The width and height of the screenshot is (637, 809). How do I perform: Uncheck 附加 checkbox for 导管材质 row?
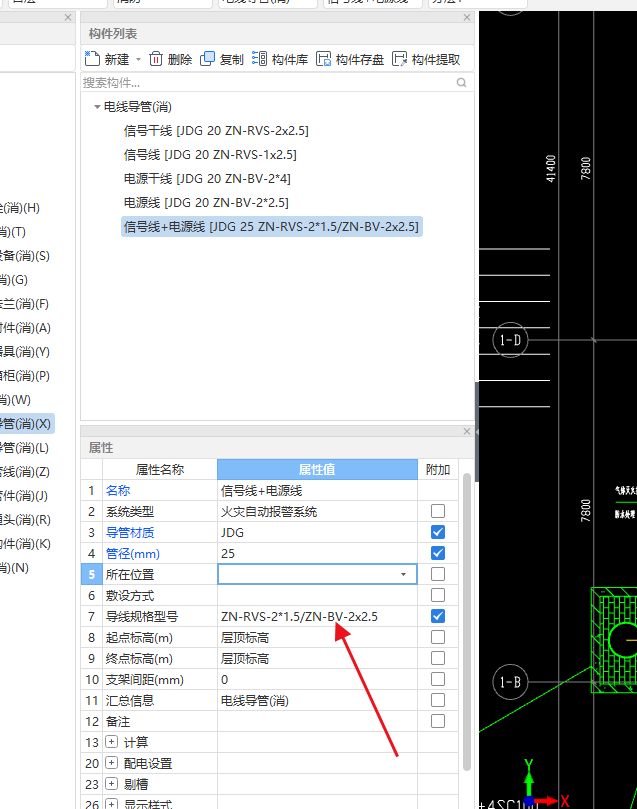click(438, 532)
